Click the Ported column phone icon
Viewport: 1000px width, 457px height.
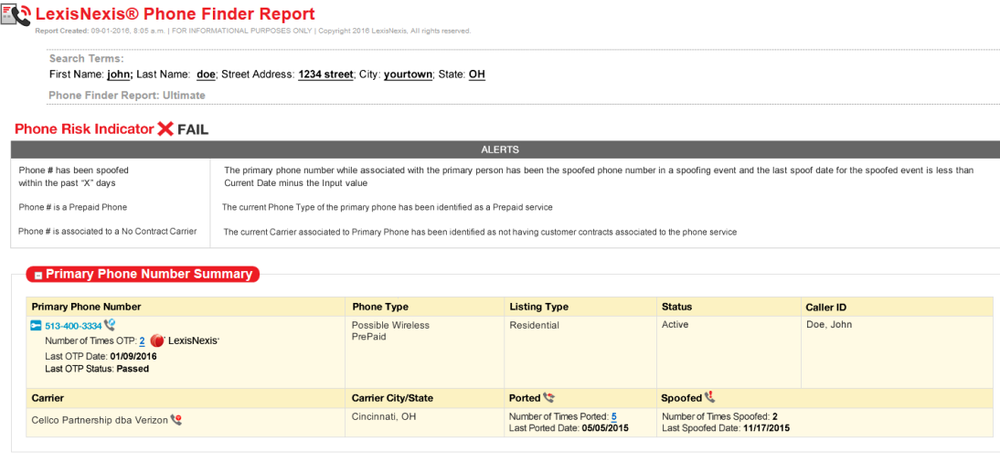(549, 397)
